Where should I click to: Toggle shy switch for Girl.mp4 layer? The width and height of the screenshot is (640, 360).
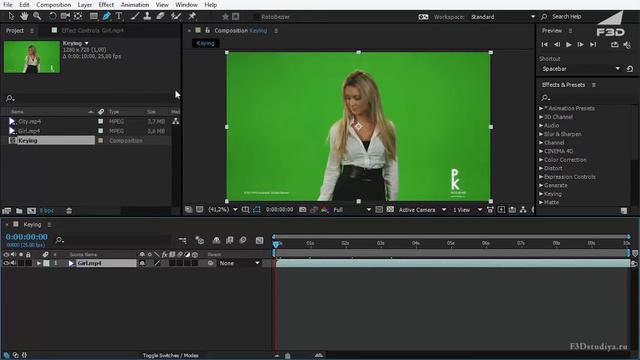(142, 263)
